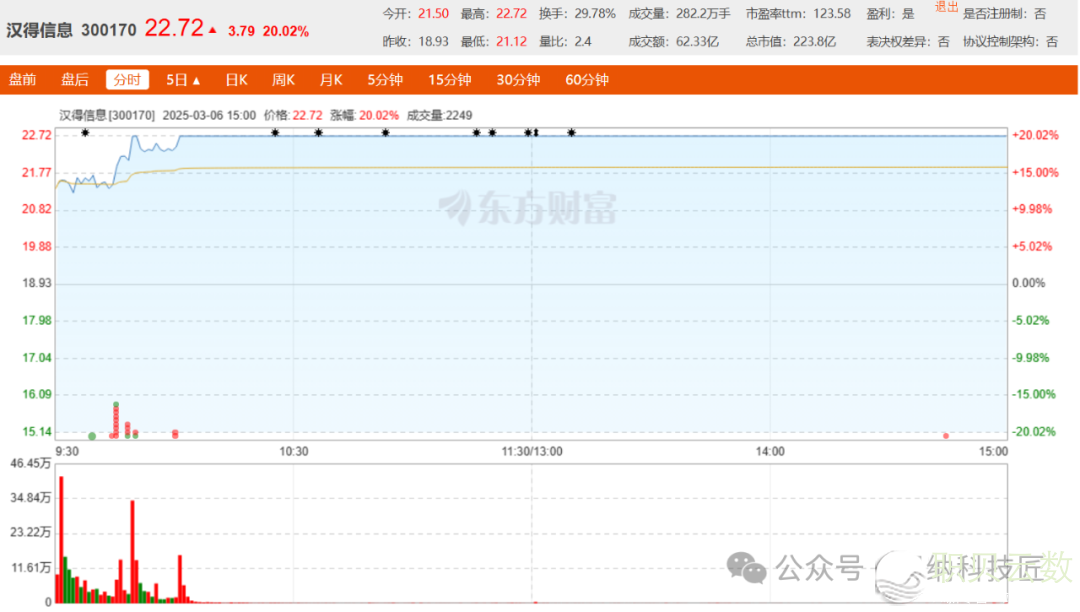This screenshot has width=1080, height=612.
Task: Click the 14:00 time axis label
Action: (x=770, y=452)
